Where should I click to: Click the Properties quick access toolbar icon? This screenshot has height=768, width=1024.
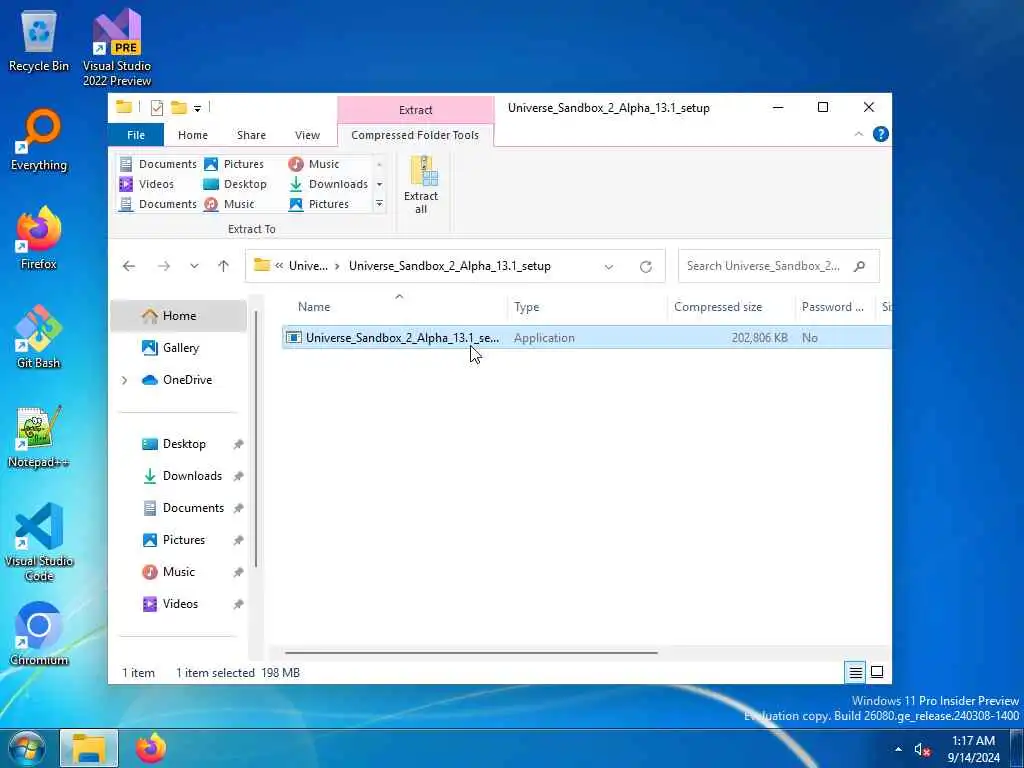[x=157, y=108]
